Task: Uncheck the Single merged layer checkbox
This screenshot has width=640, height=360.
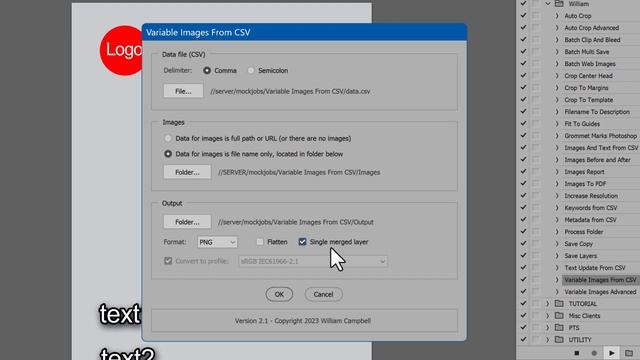Action: click(x=302, y=242)
